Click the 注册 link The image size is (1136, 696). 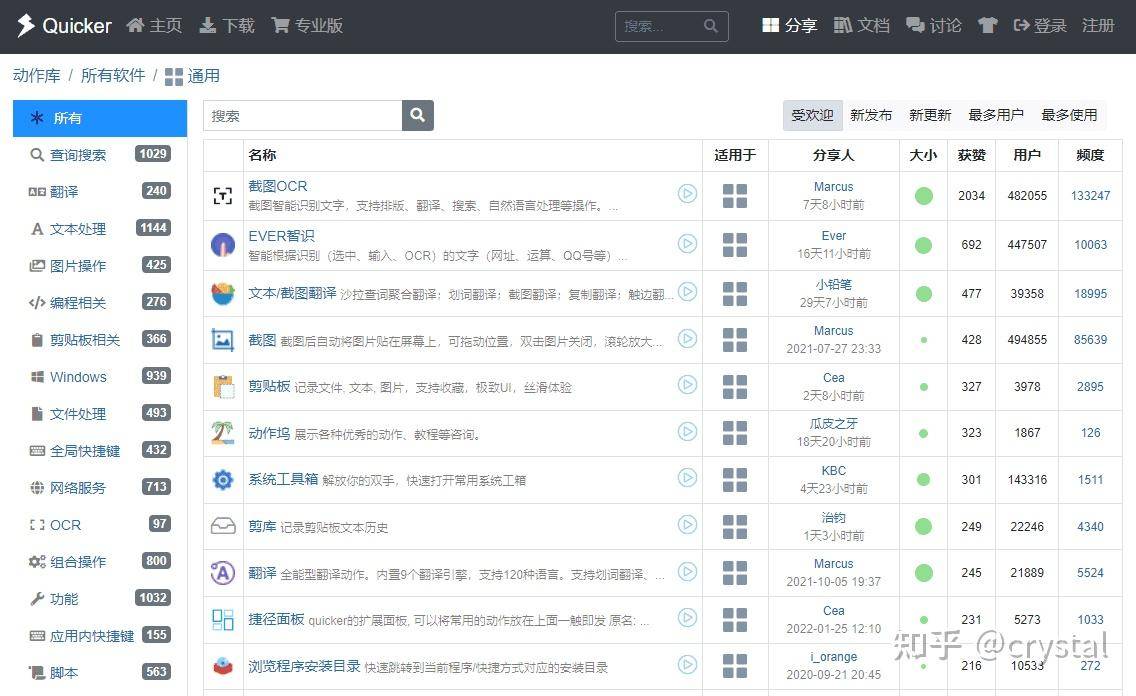pos(1098,26)
